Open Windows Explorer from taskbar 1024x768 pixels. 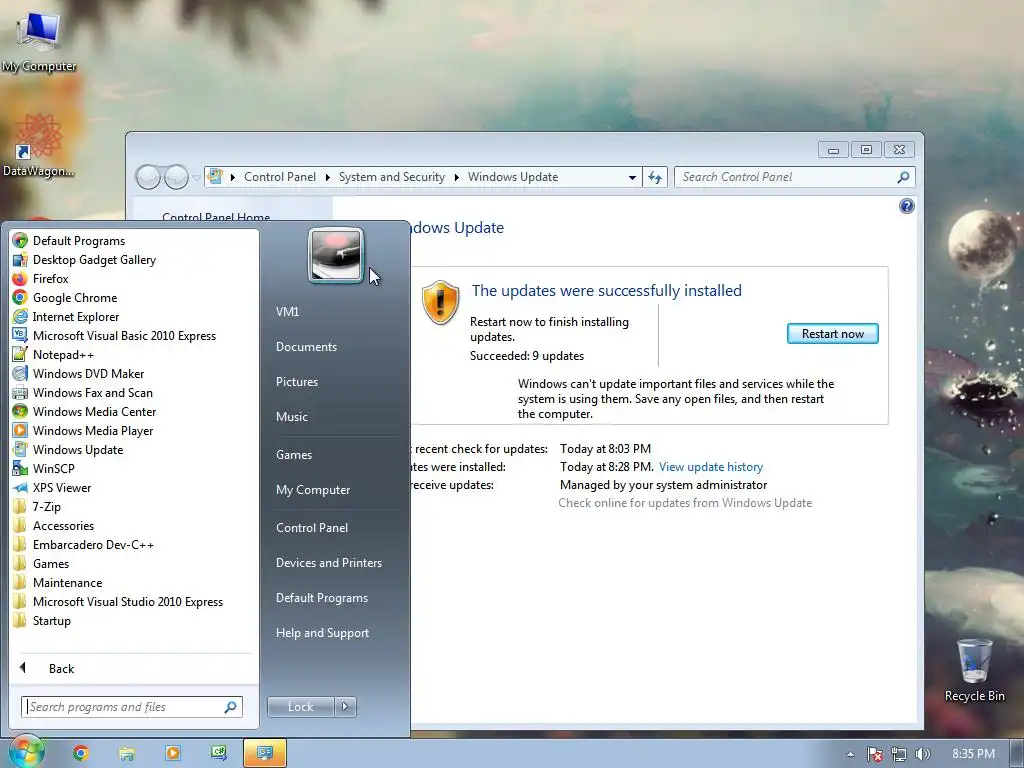tap(127, 753)
